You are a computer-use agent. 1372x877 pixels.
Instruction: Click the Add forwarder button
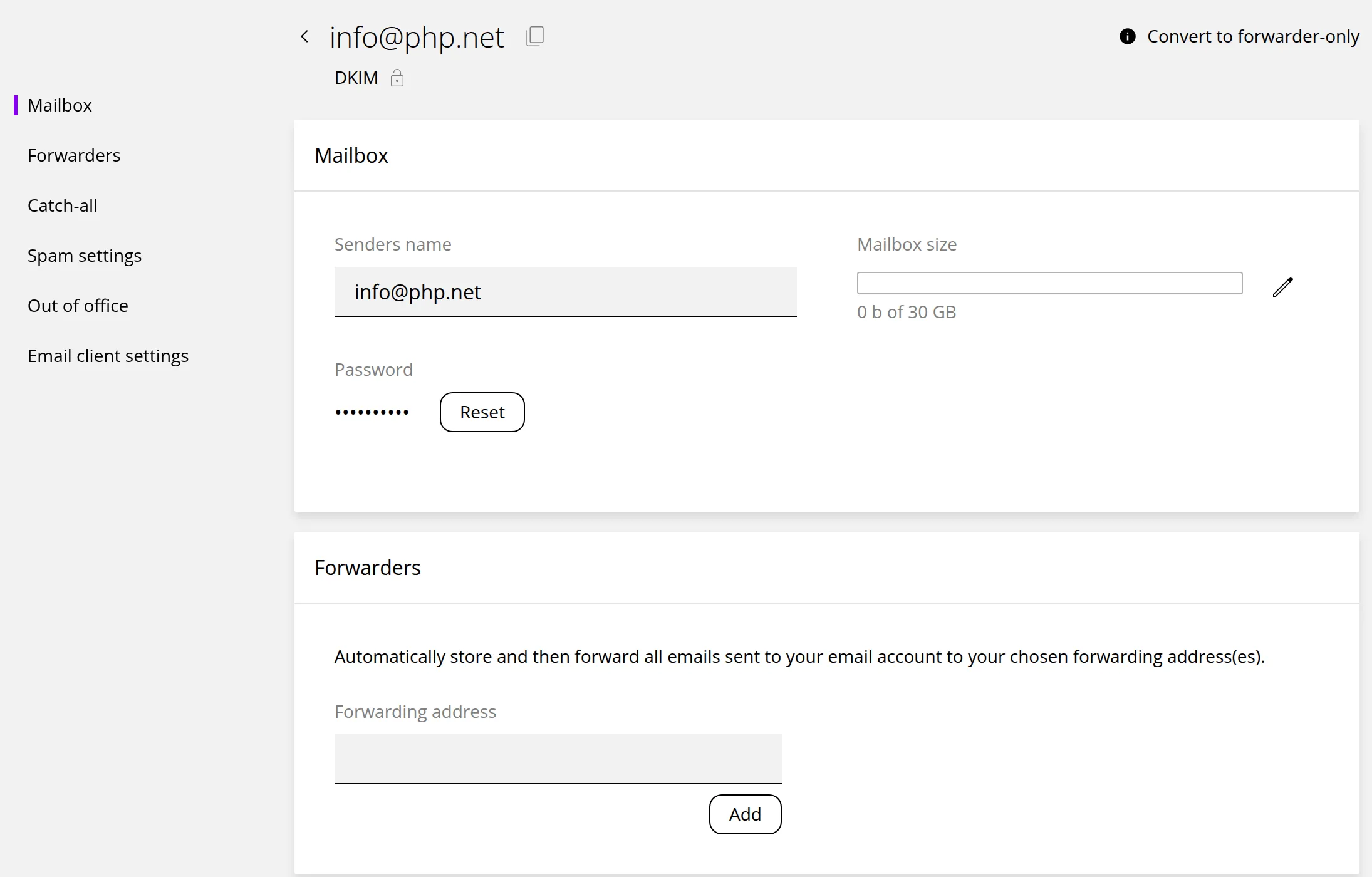(746, 814)
